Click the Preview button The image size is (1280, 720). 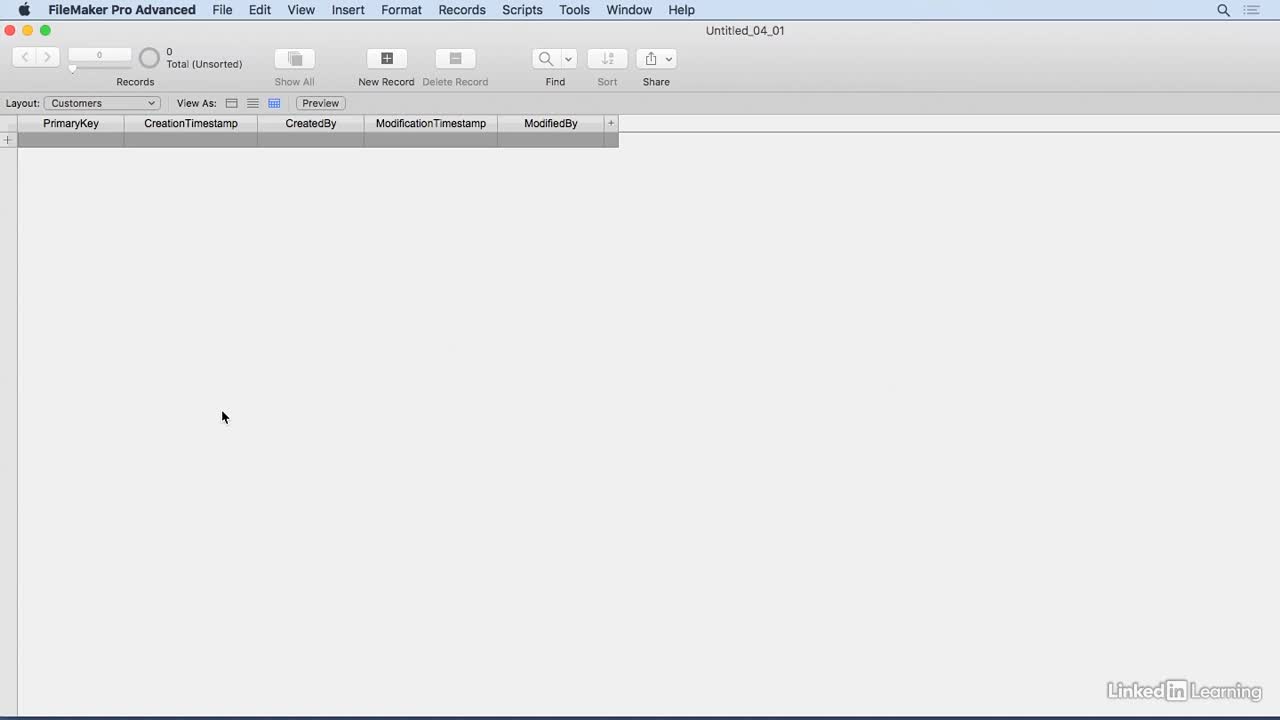[x=320, y=103]
